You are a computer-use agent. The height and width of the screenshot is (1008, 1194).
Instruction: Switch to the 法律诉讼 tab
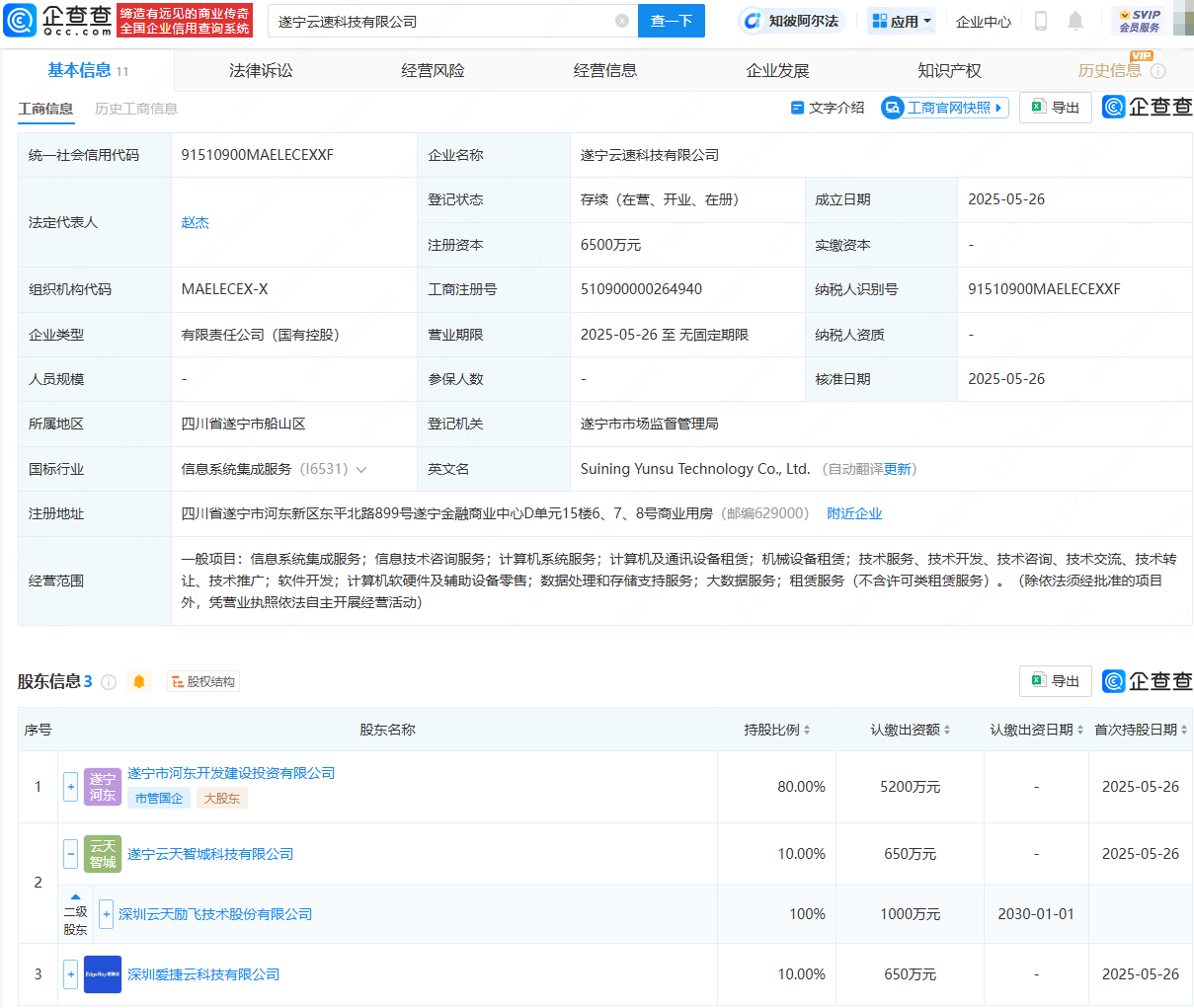point(261,70)
